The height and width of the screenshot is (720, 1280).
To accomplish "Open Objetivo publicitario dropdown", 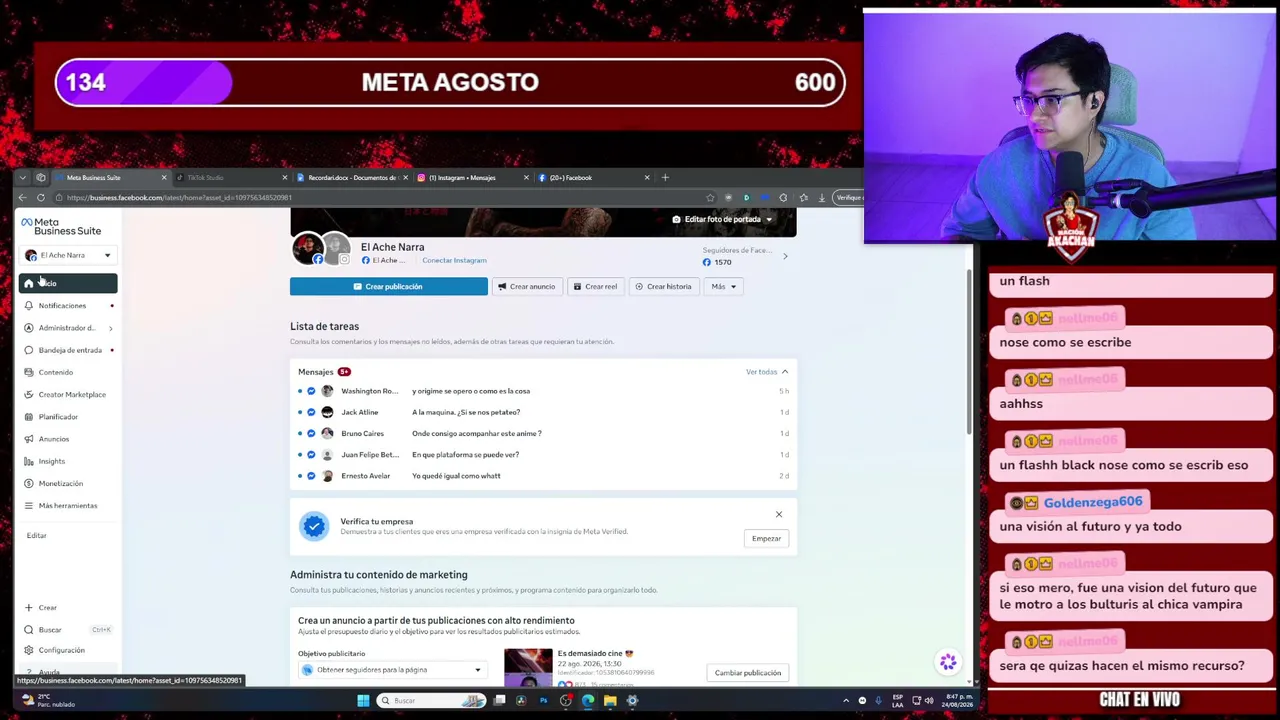I will pyautogui.click(x=392, y=670).
